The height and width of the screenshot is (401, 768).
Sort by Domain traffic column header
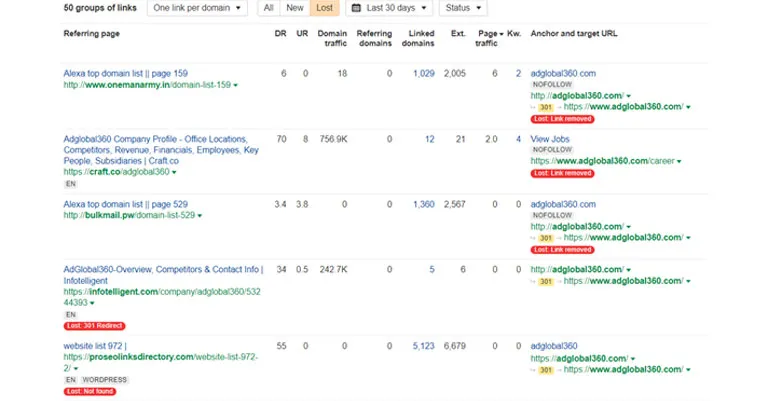point(332,38)
